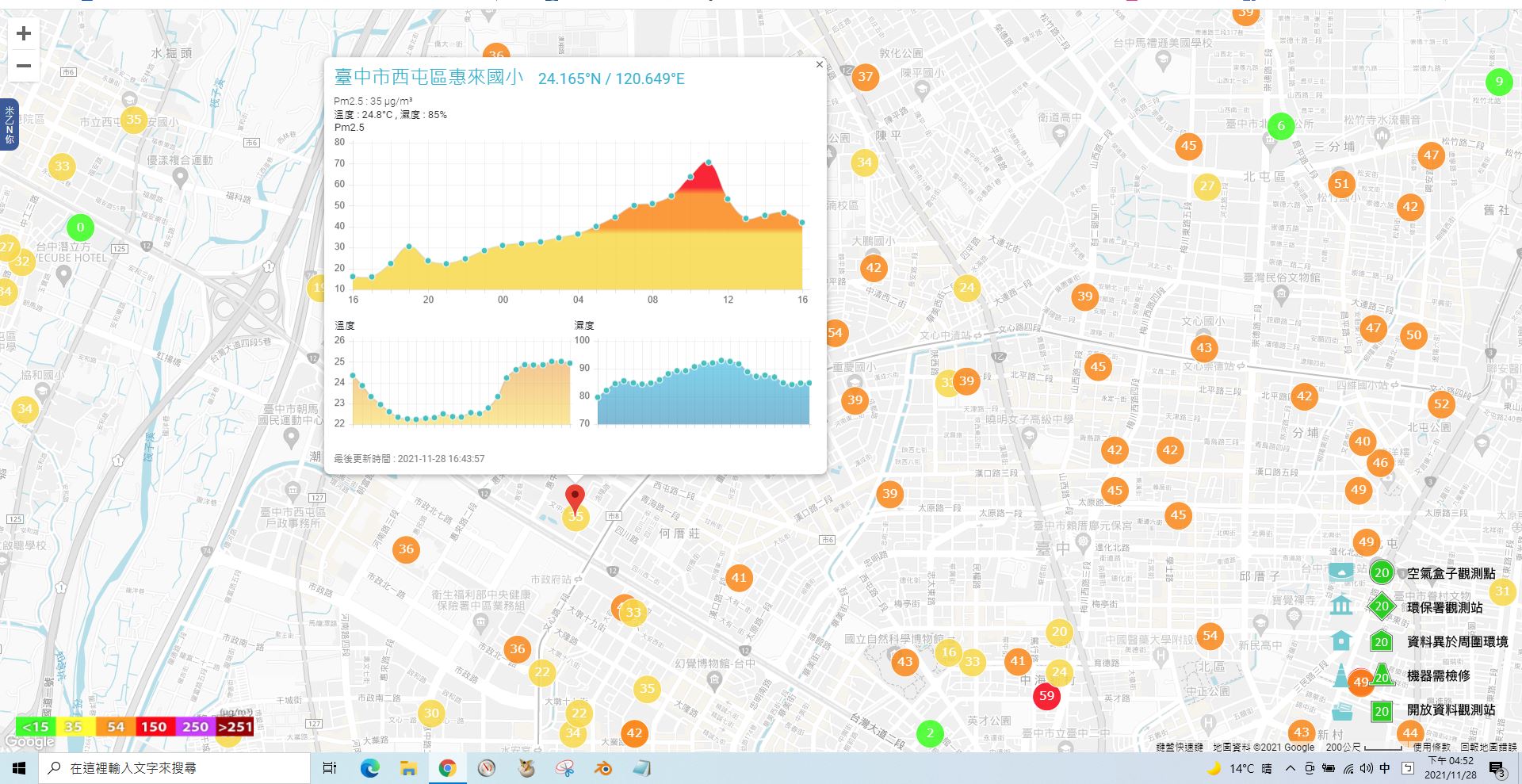Image resolution: width=1522 pixels, height=784 pixels.
Task: Click 優漾複合運動 map pin
Action: 180,178
